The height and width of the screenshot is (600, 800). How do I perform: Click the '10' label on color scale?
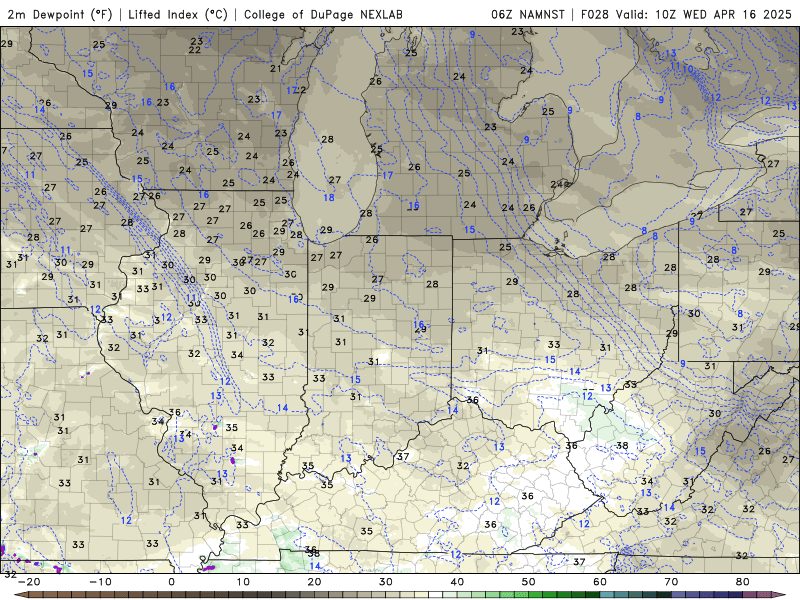[243, 582]
